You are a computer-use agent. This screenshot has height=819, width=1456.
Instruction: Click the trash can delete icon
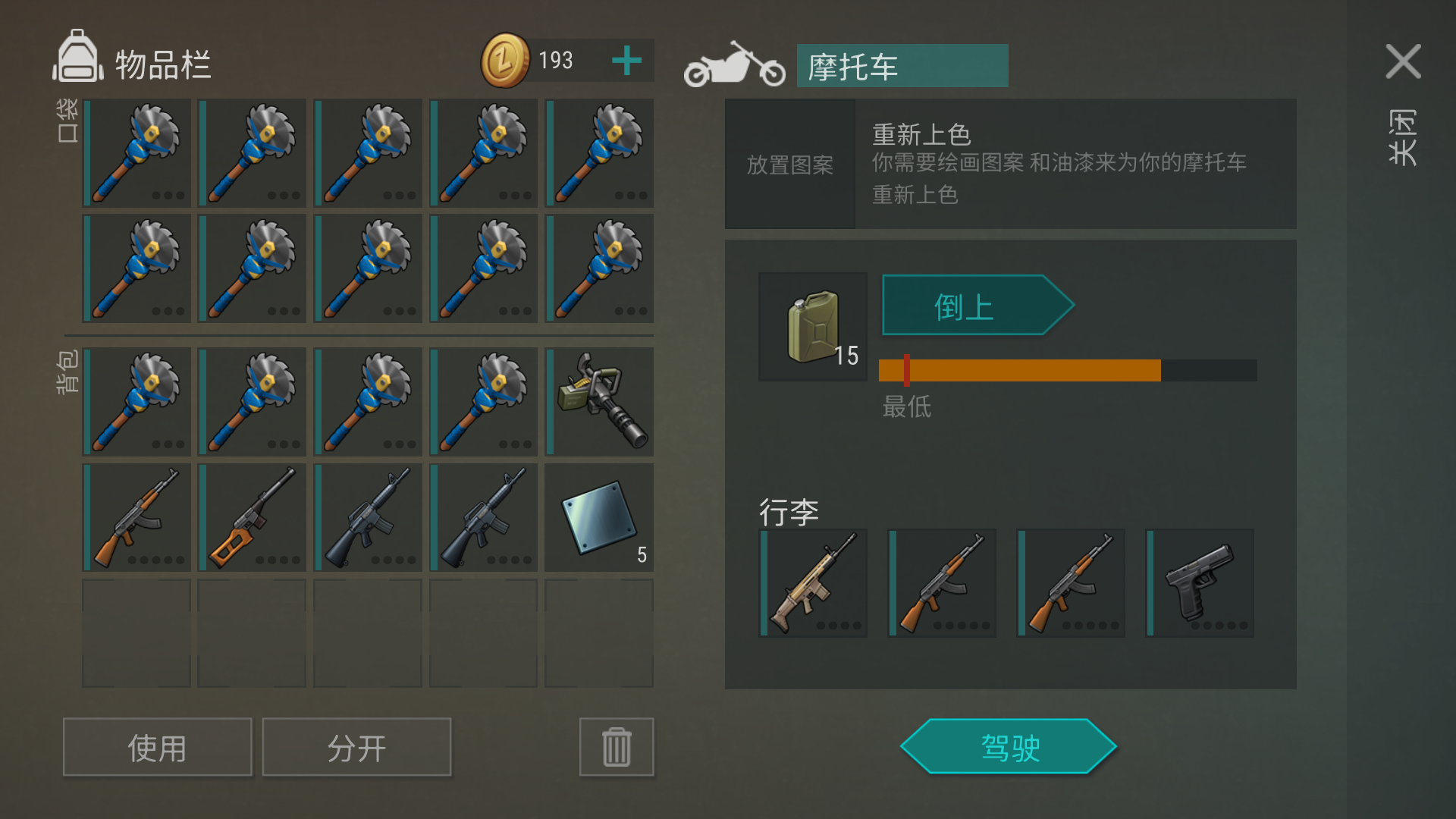click(x=617, y=747)
